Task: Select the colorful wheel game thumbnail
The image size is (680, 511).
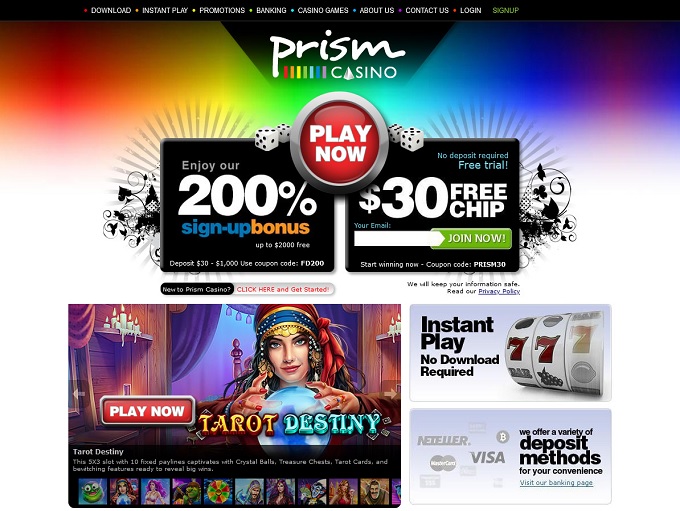Action: coord(218,491)
